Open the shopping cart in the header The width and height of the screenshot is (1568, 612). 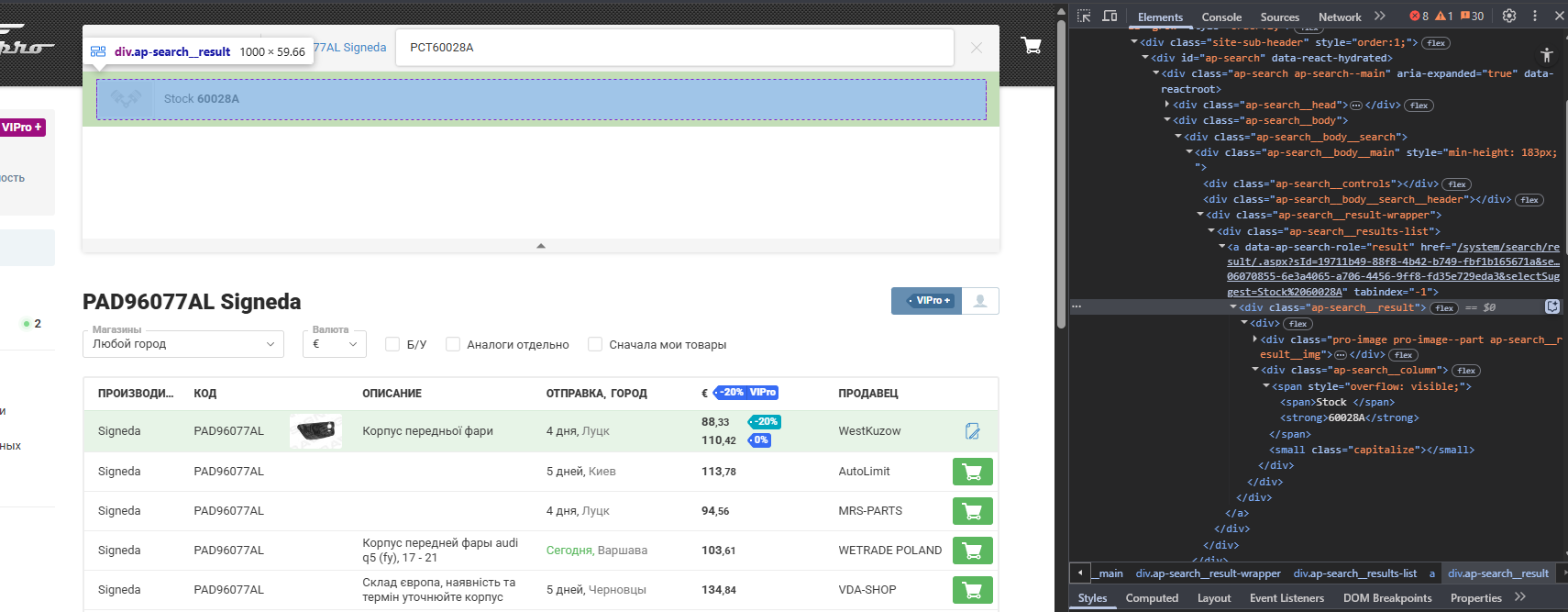[1032, 45]
